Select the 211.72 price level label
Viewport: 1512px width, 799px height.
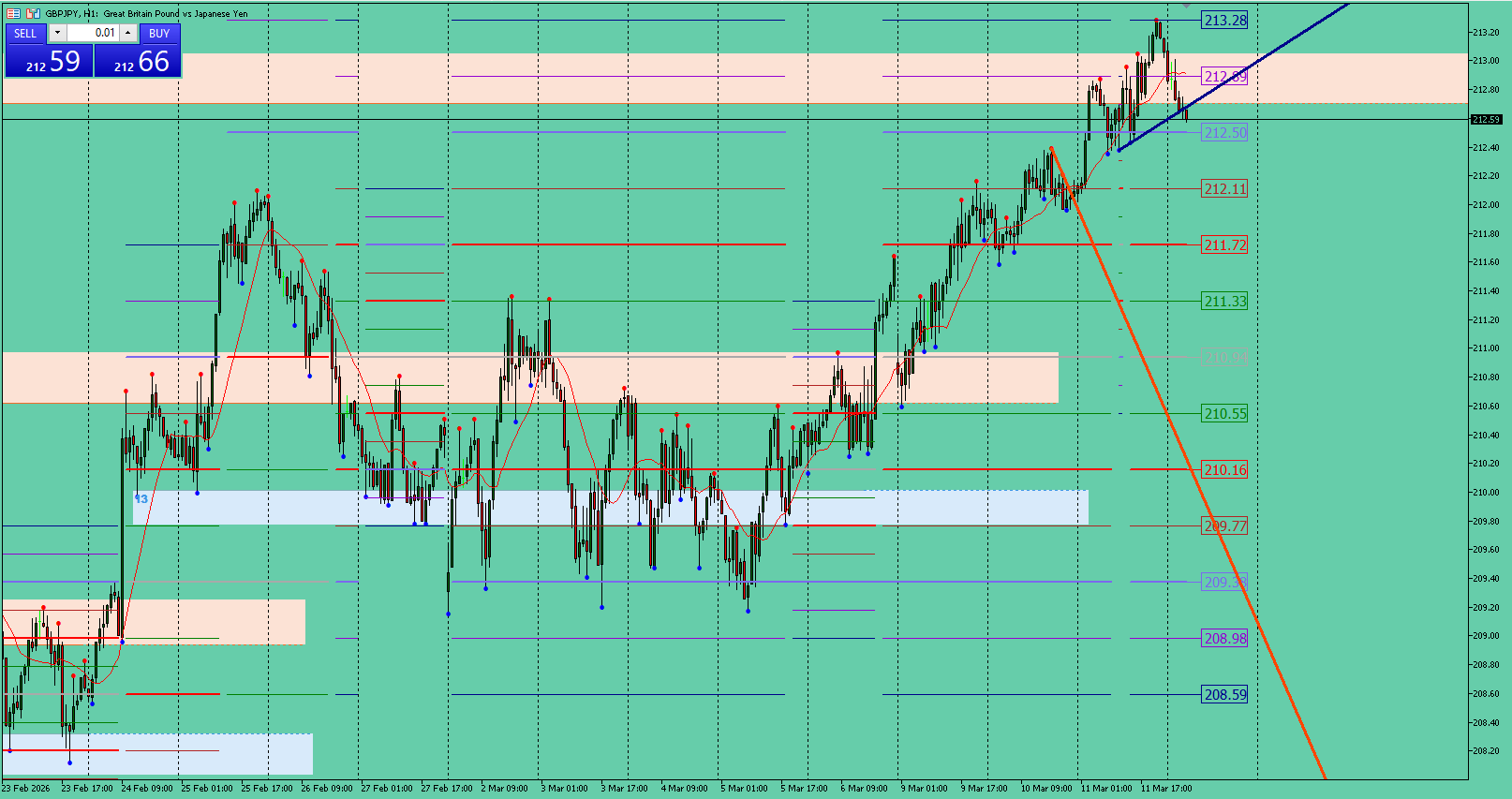click(1225, 245)
